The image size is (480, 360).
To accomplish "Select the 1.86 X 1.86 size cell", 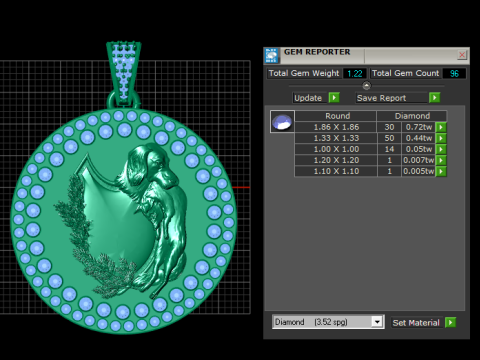I will click(x=336, y=127).
